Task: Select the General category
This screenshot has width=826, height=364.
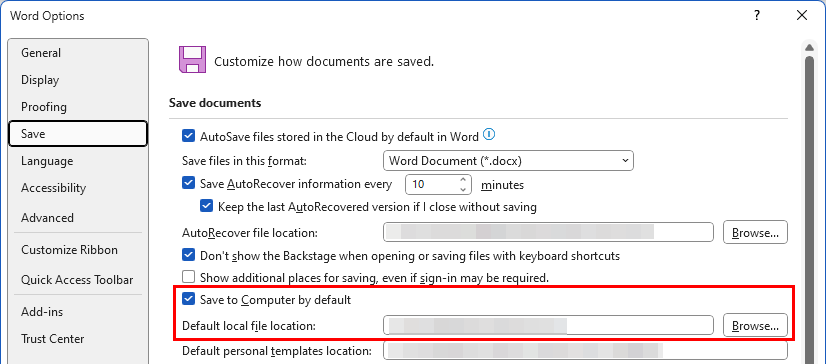Action: (78, 53)
